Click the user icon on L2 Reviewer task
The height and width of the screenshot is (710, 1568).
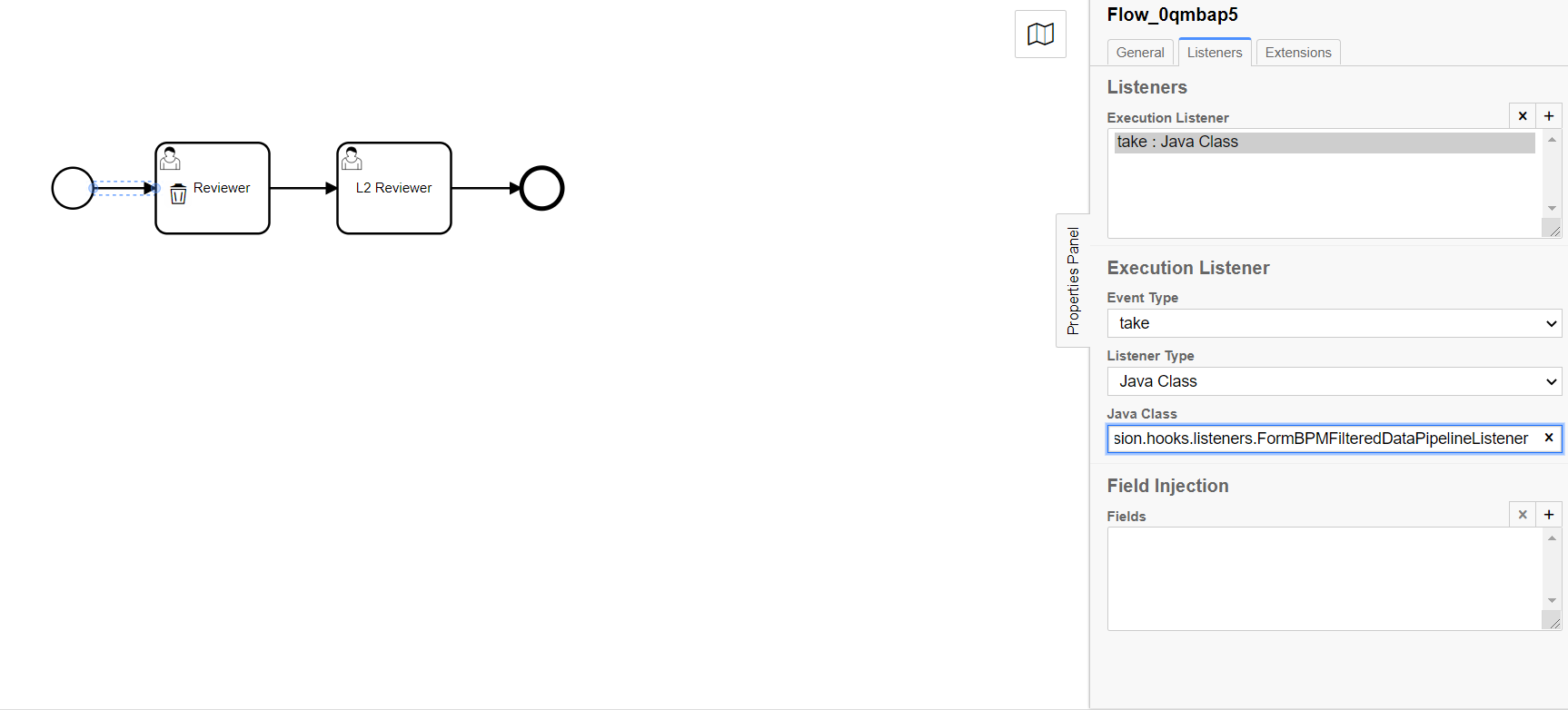(x=352, y=159)
